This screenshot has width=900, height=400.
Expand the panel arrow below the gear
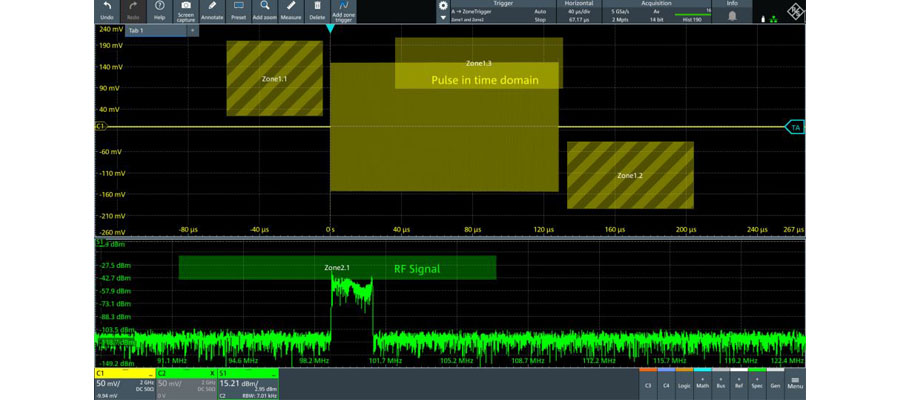click(444, 18)
